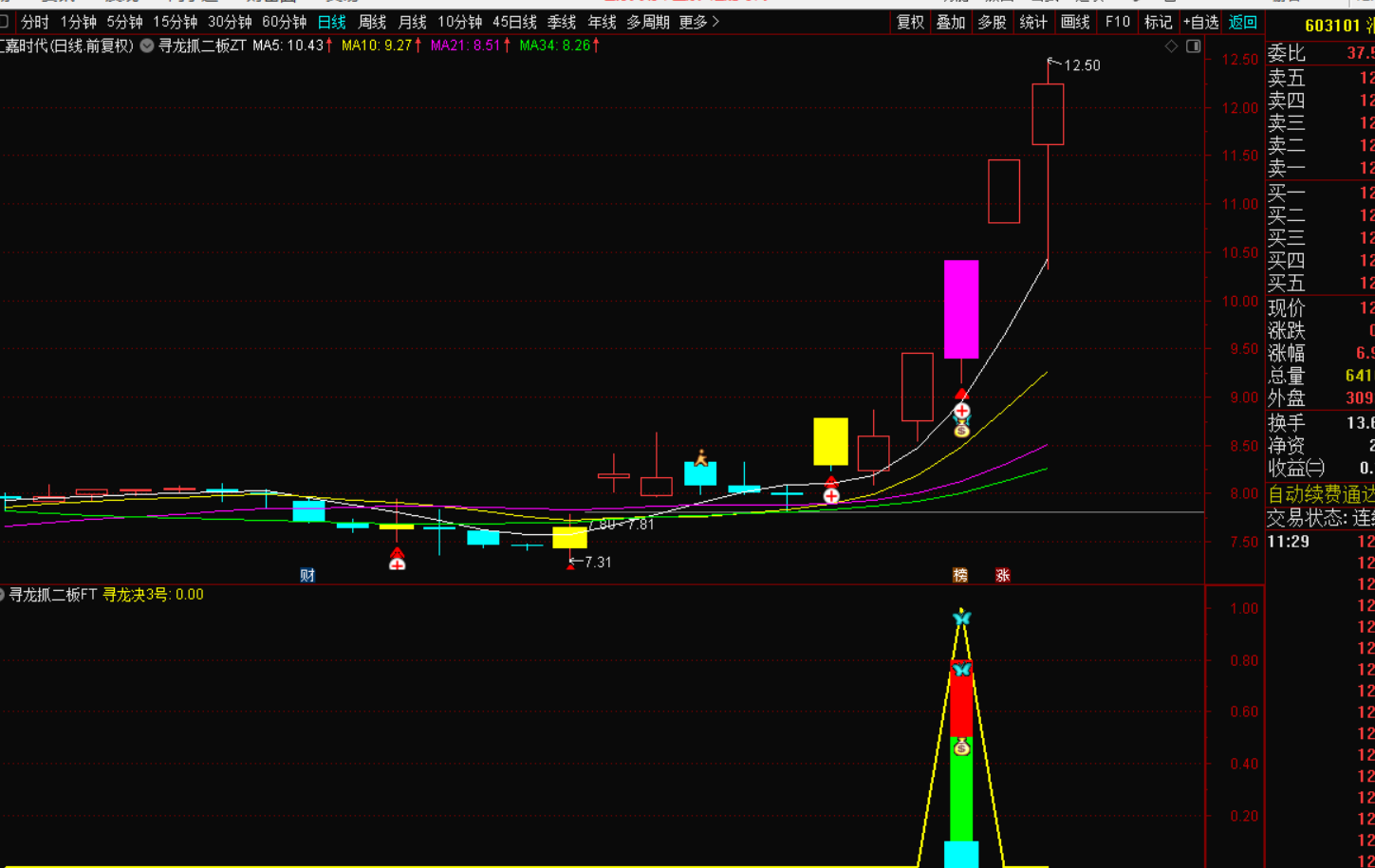
Task: Toggle 叠加 overlay mode
Action: point(951,22)
